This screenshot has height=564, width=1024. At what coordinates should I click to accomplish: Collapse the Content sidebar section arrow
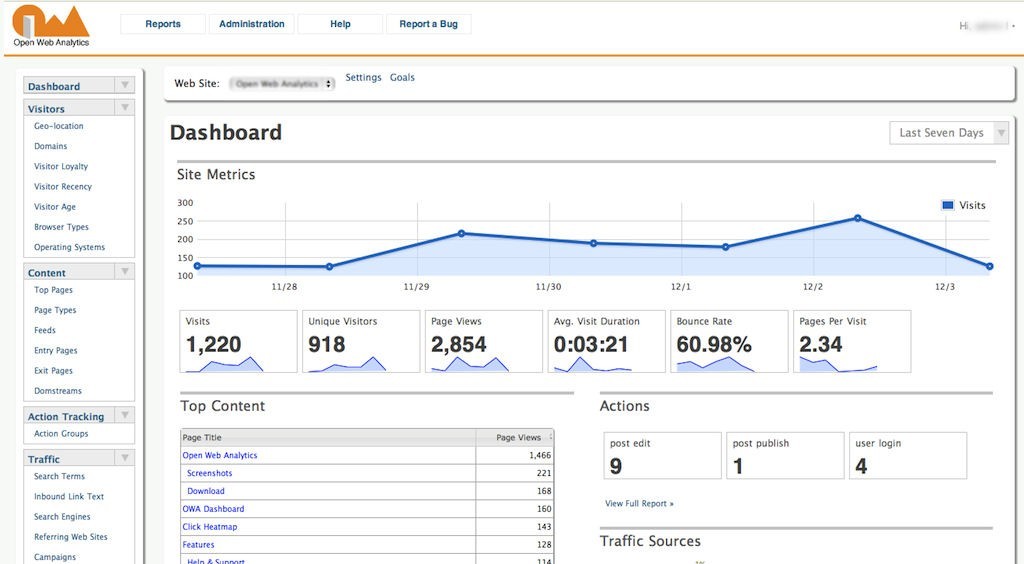tap(124, 272)
